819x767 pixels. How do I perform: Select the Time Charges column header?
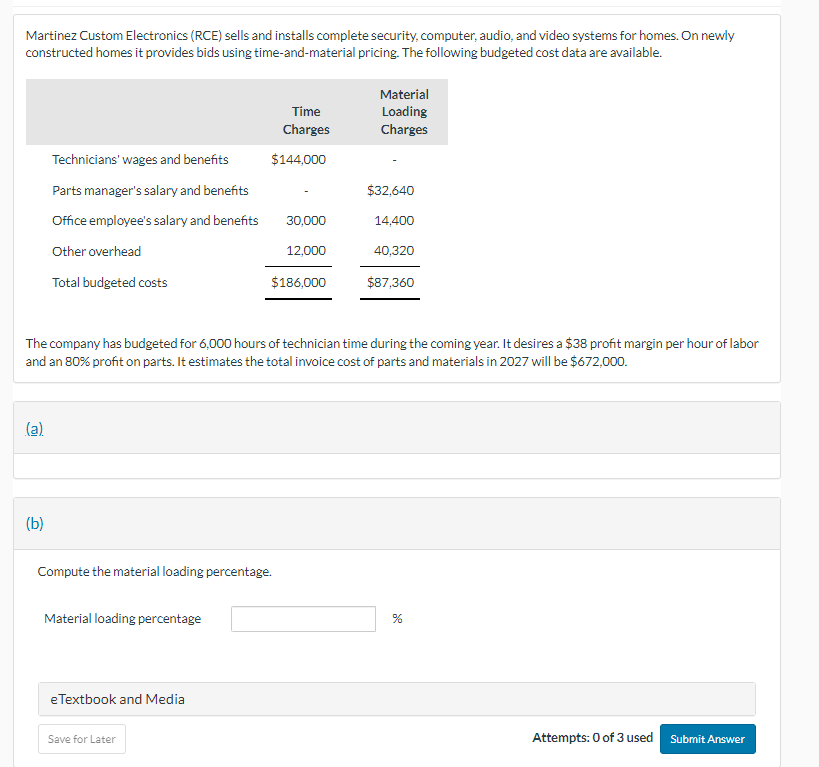click(x=306, y=120)
